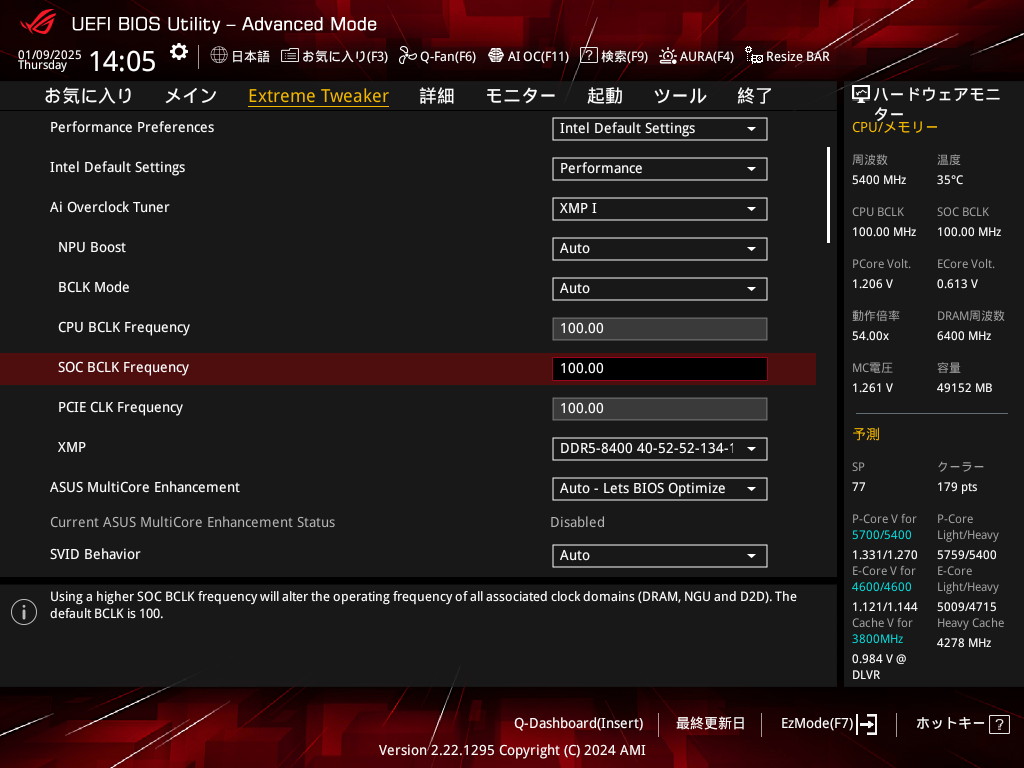The image size is (1024, 768).
Task: Click the vertical scrollbar of settings list
Action: tap(828, 195)
